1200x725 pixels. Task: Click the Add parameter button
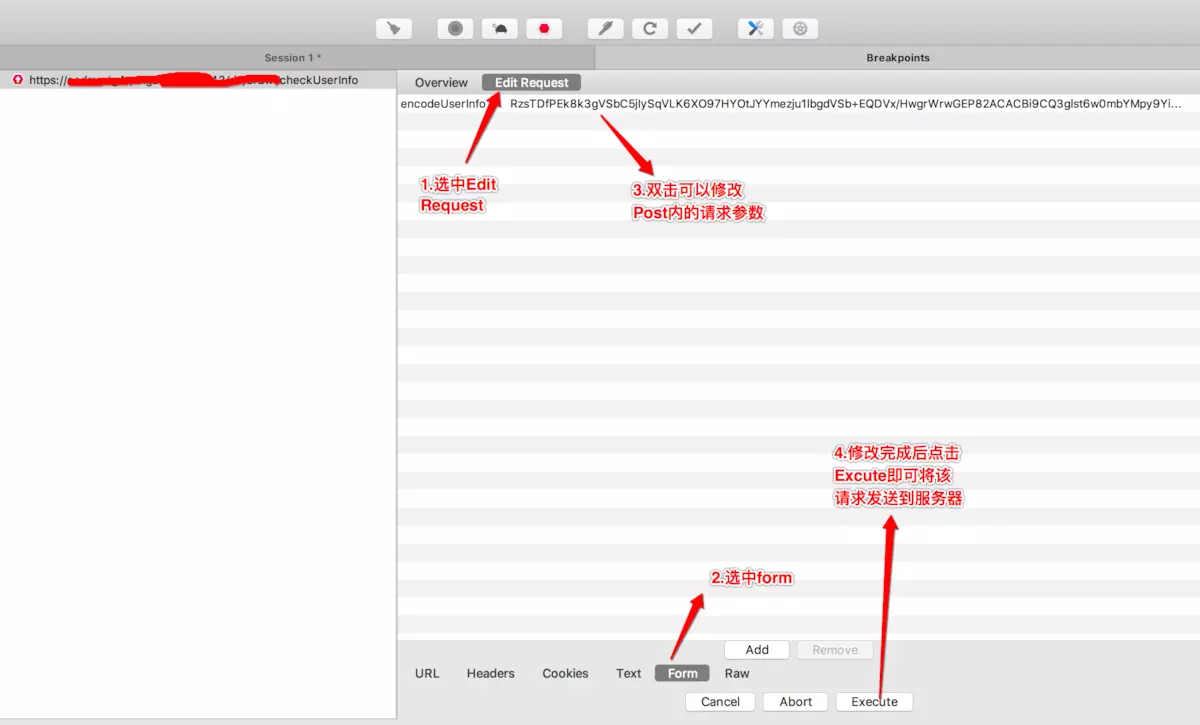[x=757, y=650]
